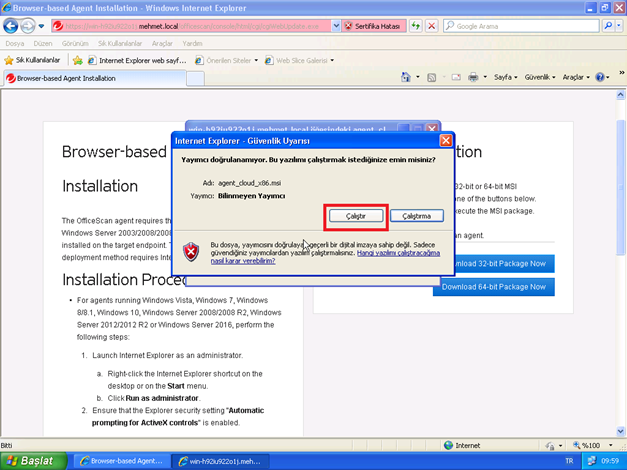Image resolution: width=627 pixels, height=470 pixels.
Task: Click the agent_cloud_x86.msi file name text
Action: point(250,183)
